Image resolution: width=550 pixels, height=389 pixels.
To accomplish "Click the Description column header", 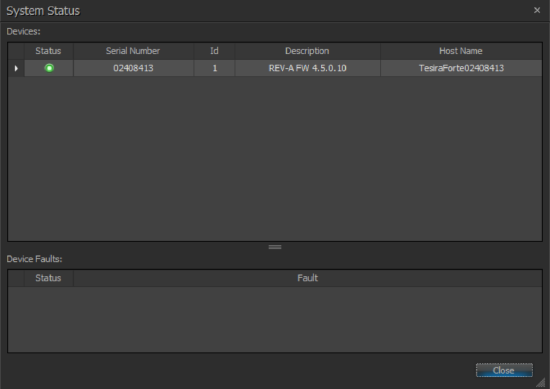I will click(x=307, y=51).
